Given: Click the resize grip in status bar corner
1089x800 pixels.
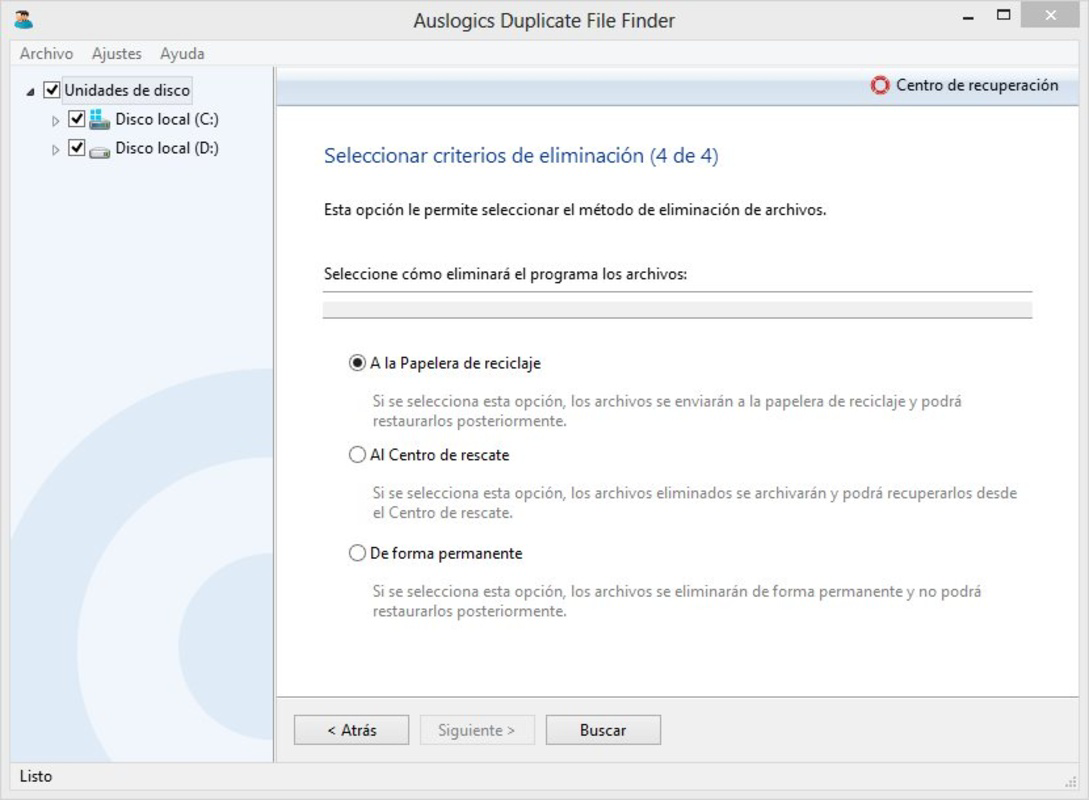Looking at the screenshot, I should [1070, 782].
